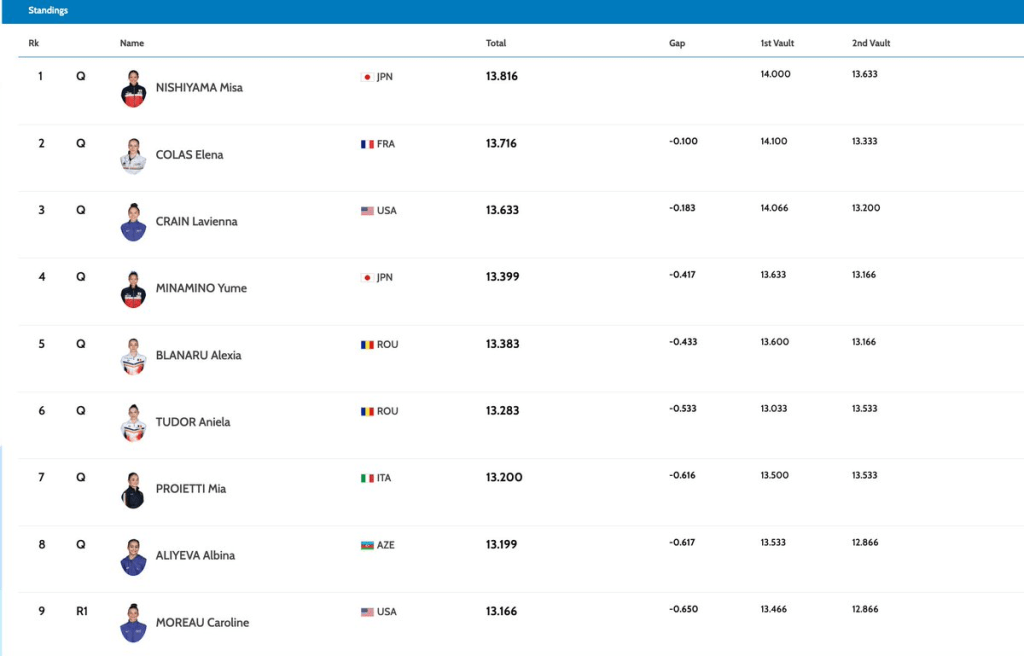Viewport: 1024px width, 656px height.
Task: Open TUDOR Aniela's athlete photo
Action: (x=133, y=423)
